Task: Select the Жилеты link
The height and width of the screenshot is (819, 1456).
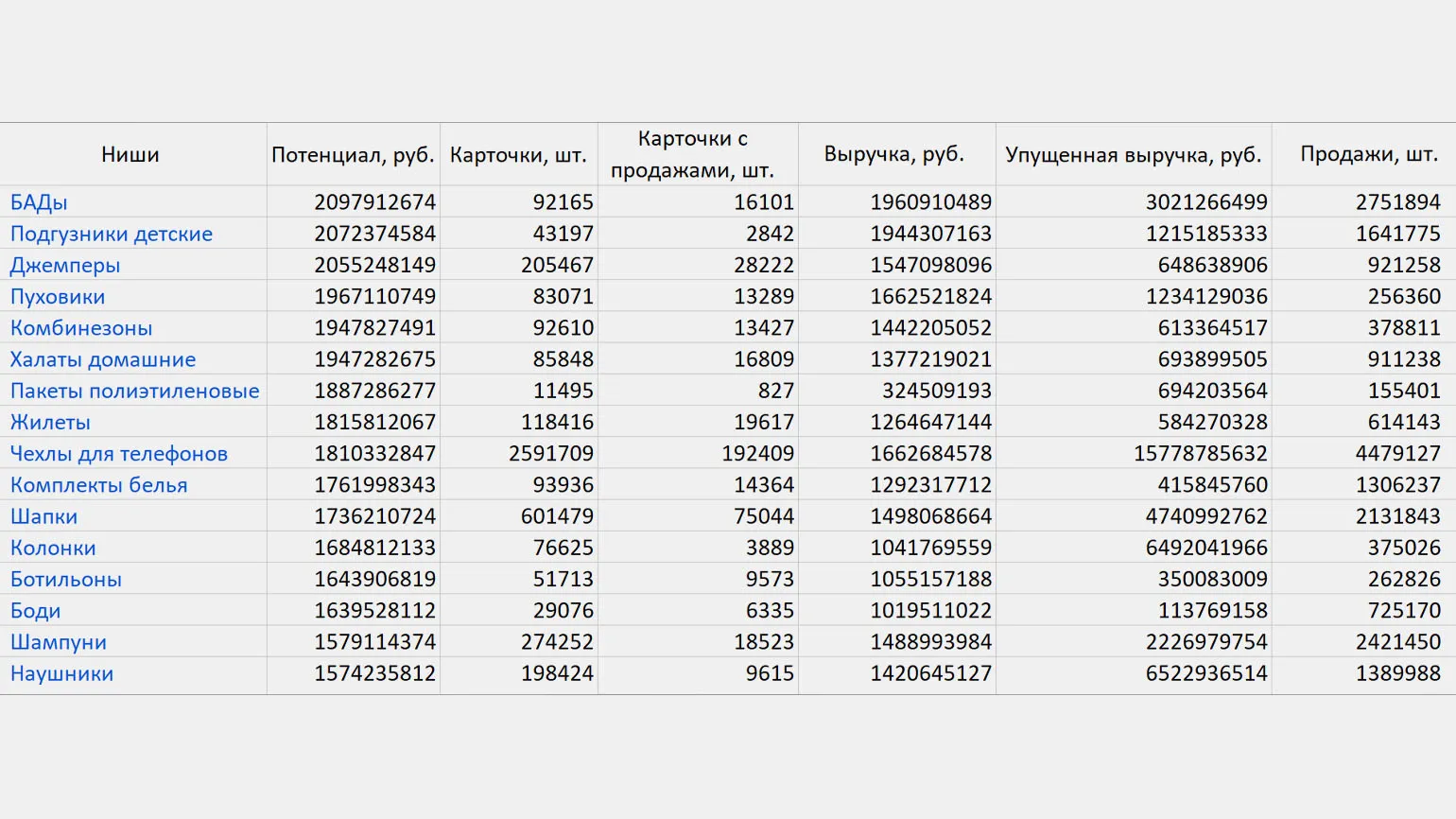Action: (x=50, y=422)
